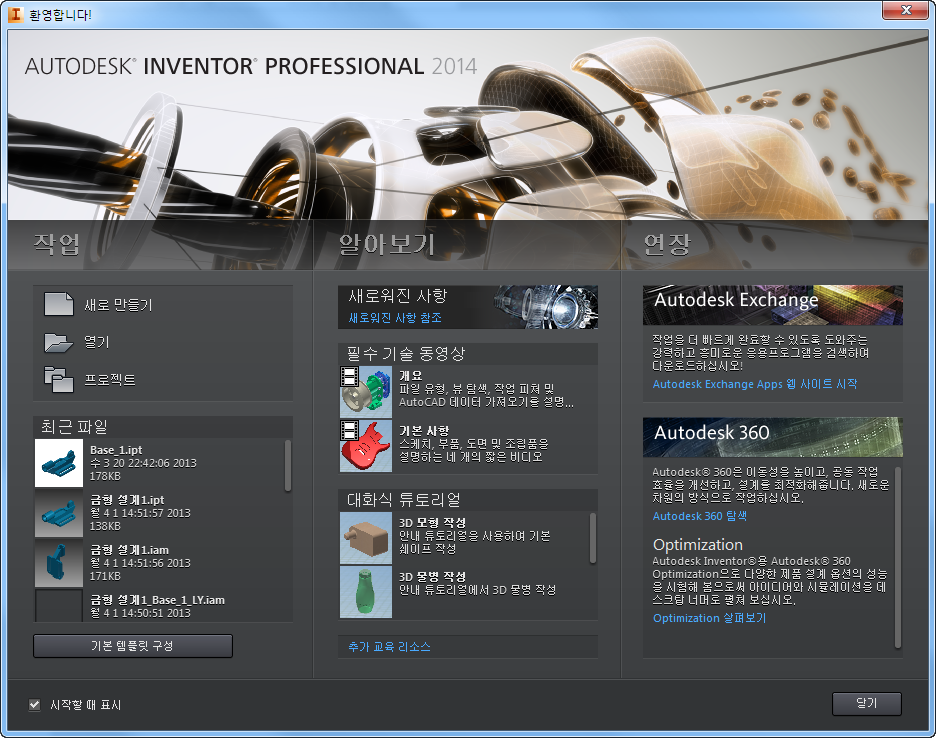Click the Inventor app icon in title bar
Image resolution: width=936 pixels, height=738 pixels.
pyautogui.click(x=15, y=14)
